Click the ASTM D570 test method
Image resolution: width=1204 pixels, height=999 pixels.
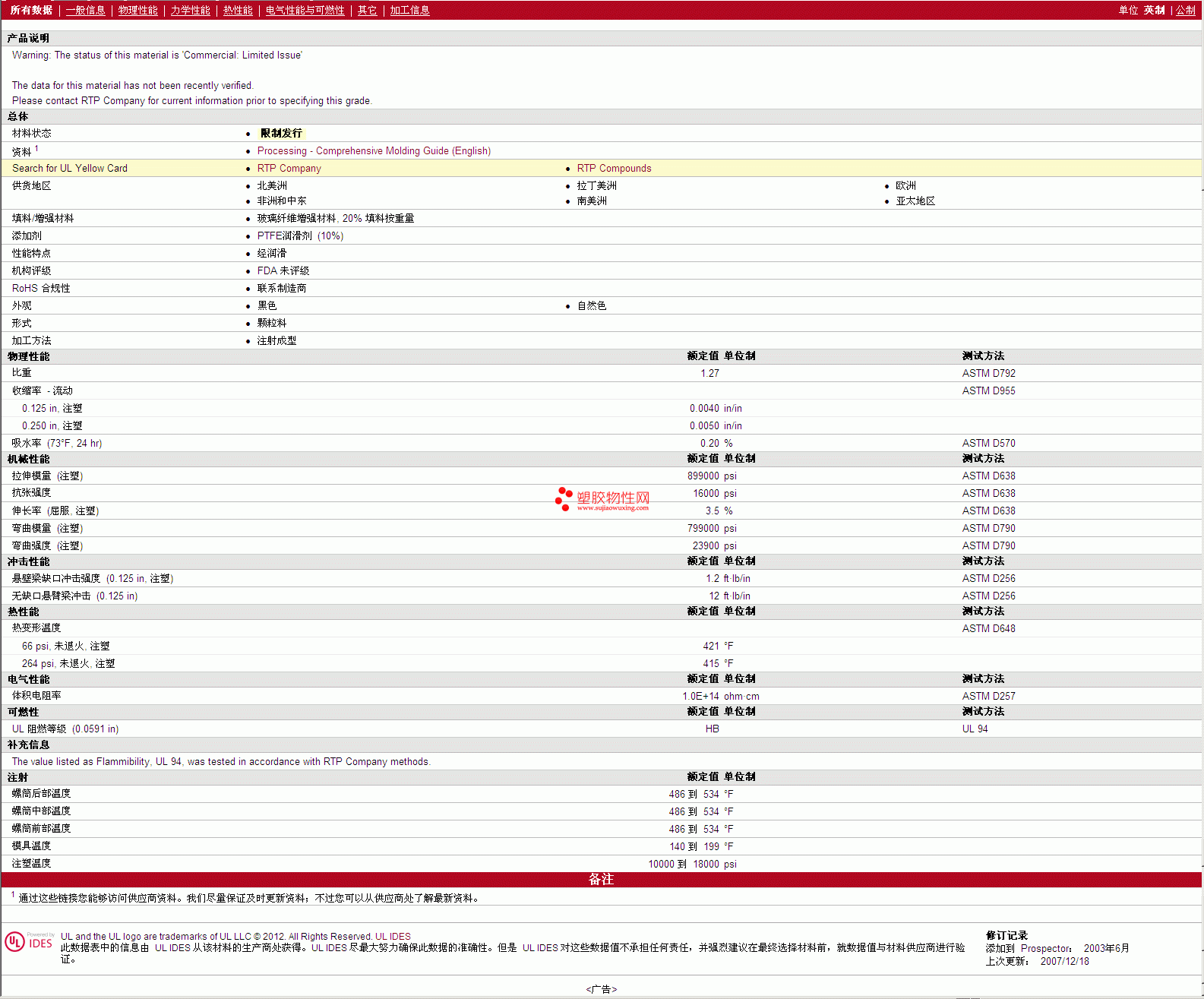[988, 443]
